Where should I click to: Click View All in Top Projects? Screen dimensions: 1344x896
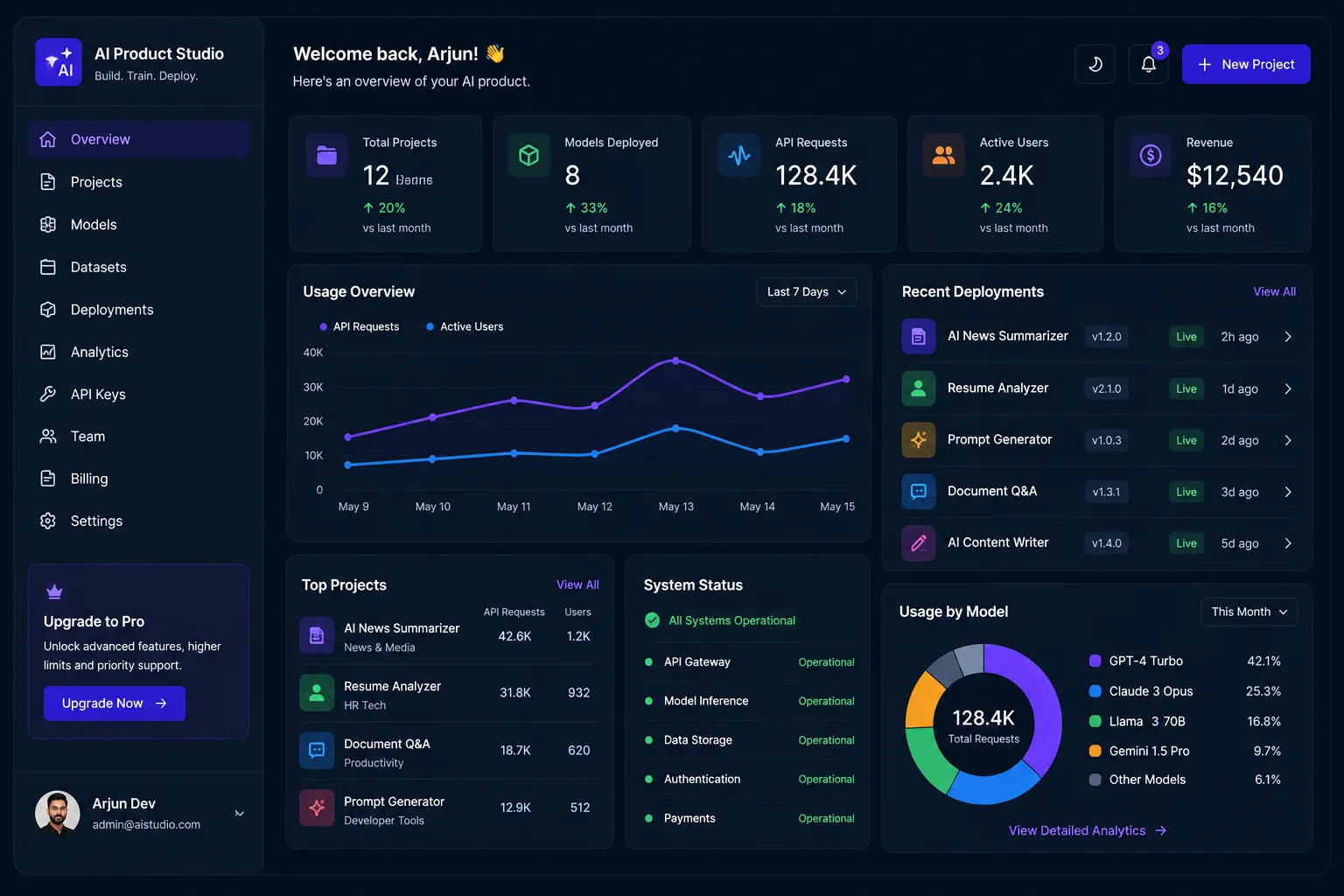(x=577, y=584)
